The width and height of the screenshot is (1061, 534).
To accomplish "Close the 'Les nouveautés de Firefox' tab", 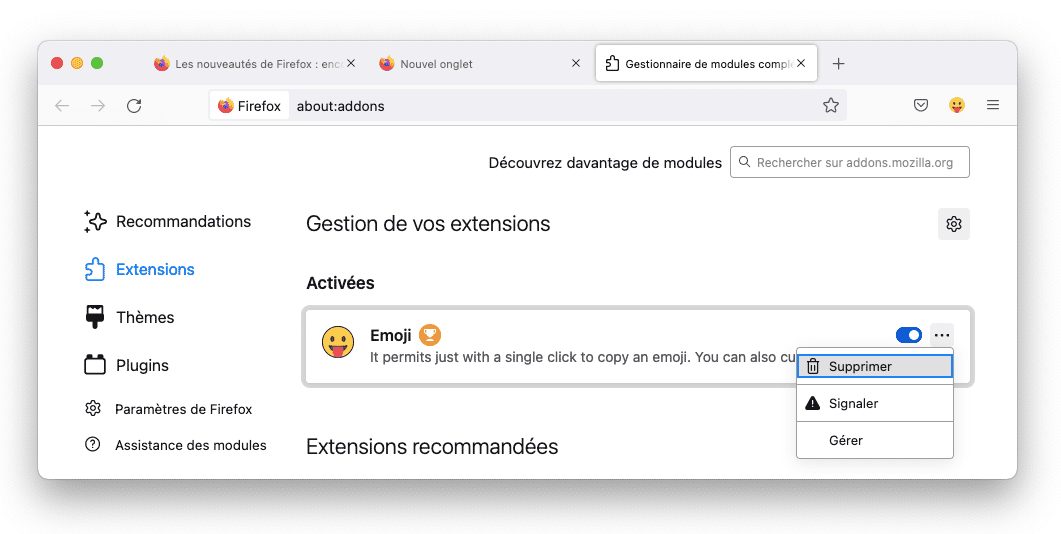I will (x=351, y=63).
